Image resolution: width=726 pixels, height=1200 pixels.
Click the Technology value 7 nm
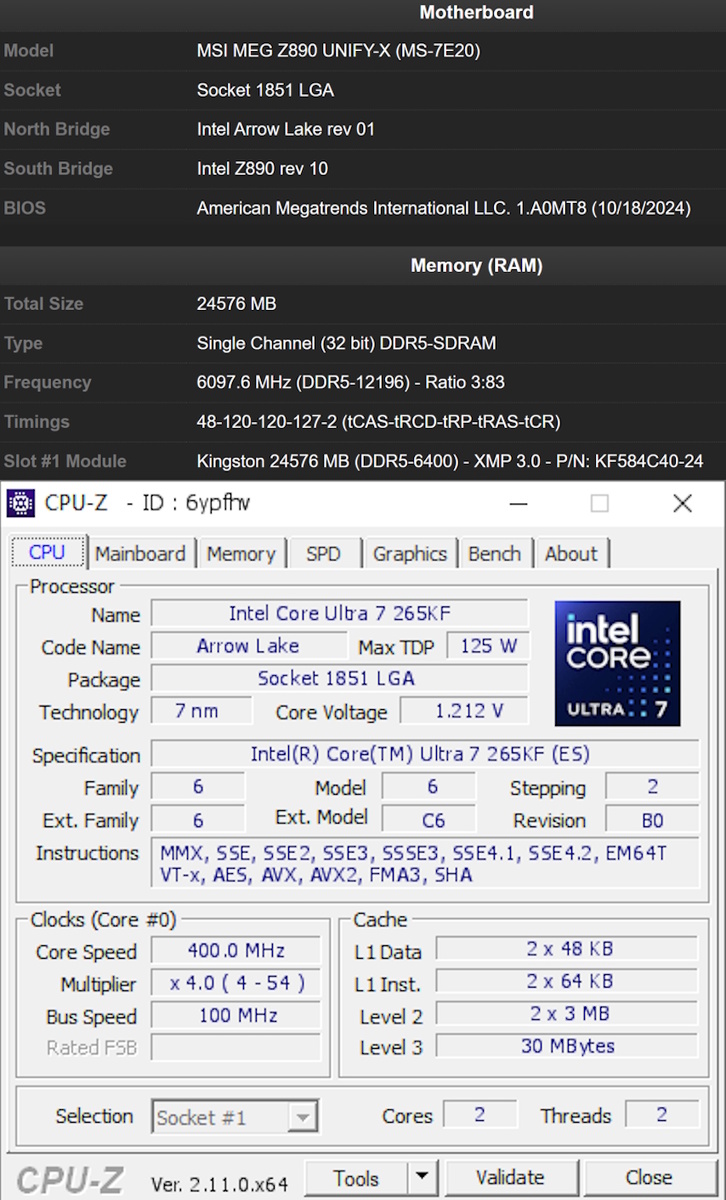(x=201, y=711)
